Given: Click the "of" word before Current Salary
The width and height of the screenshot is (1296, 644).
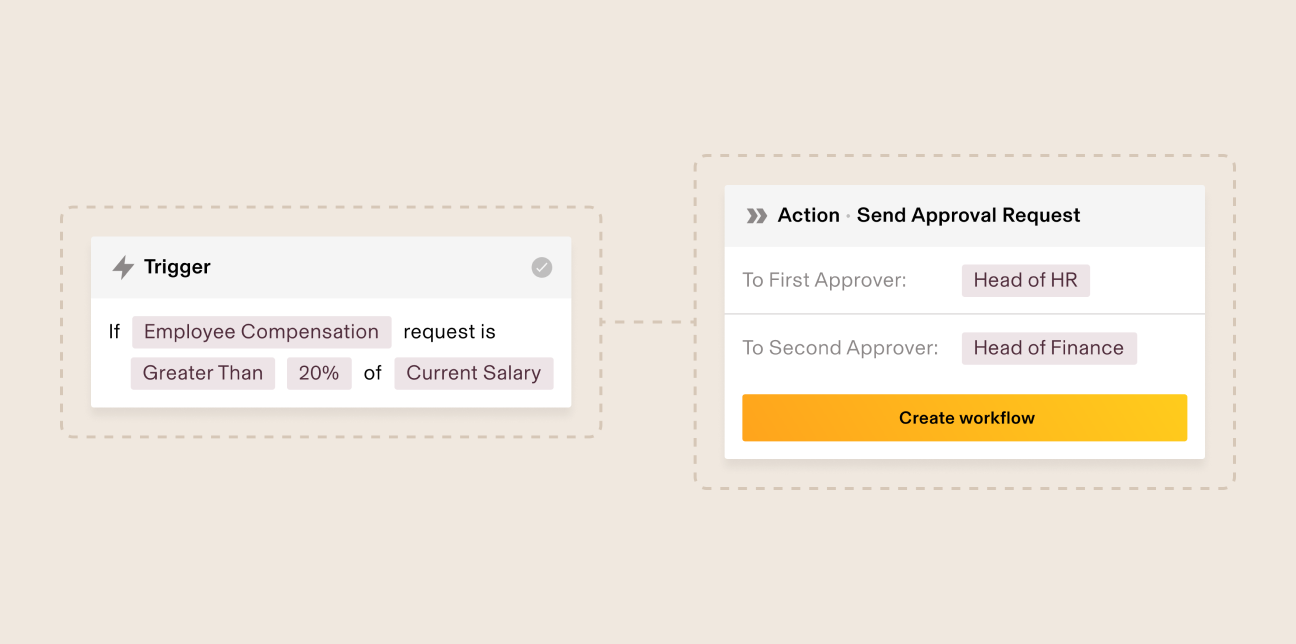Looking at the screenshot, I should point(373,373).
